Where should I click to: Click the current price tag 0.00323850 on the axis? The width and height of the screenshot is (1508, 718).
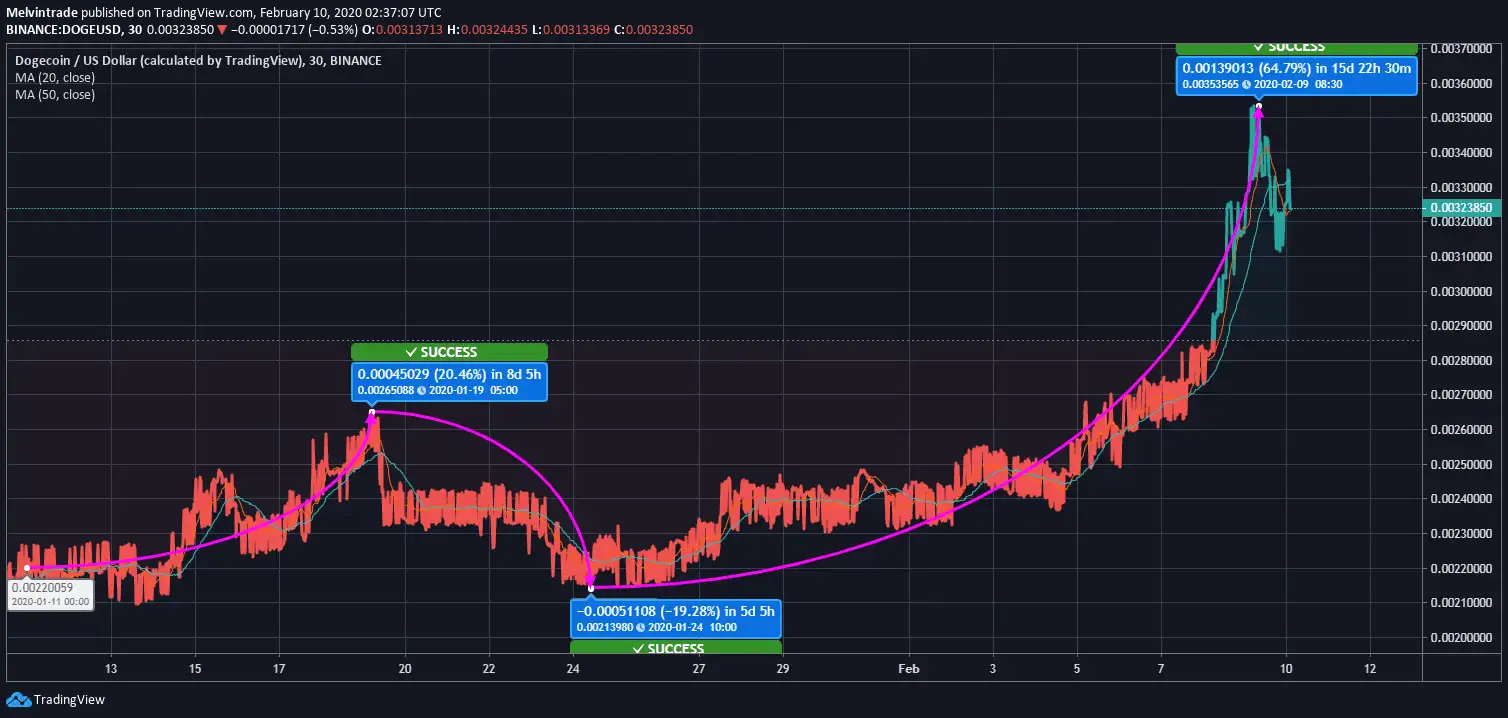click(1464, 209)
